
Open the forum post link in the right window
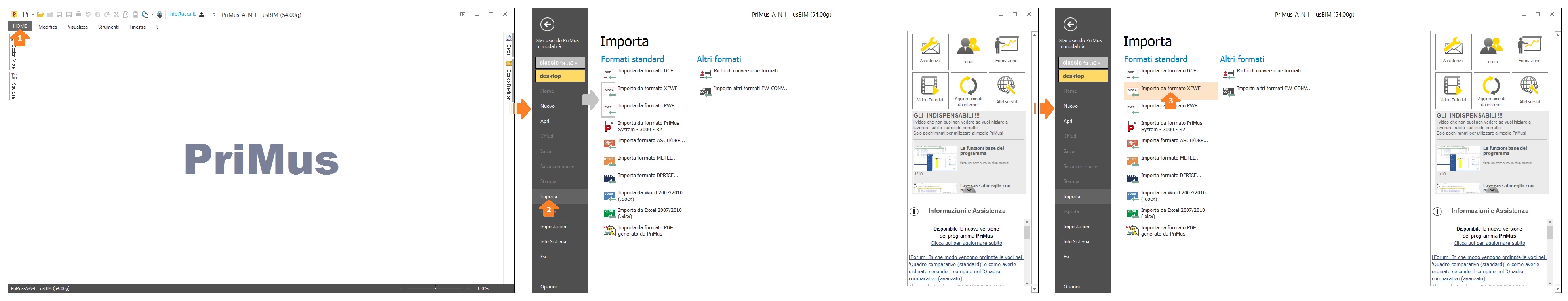[1488, 268]
